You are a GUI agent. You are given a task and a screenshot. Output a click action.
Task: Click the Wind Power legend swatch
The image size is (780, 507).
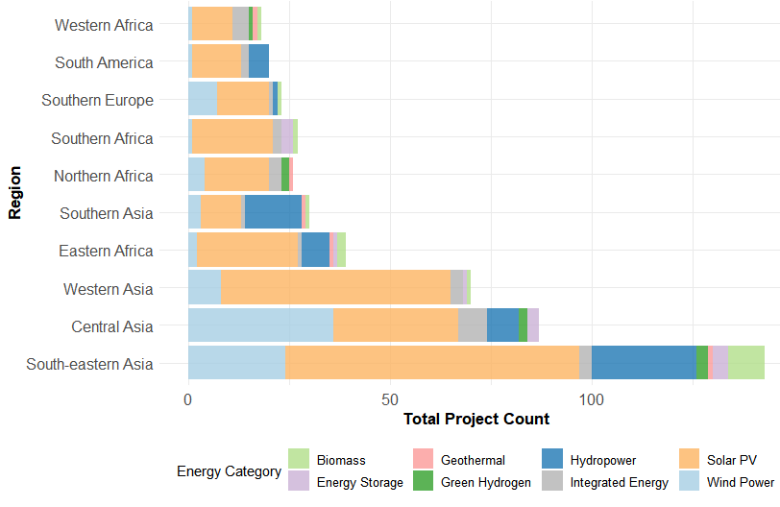point(690,482)
